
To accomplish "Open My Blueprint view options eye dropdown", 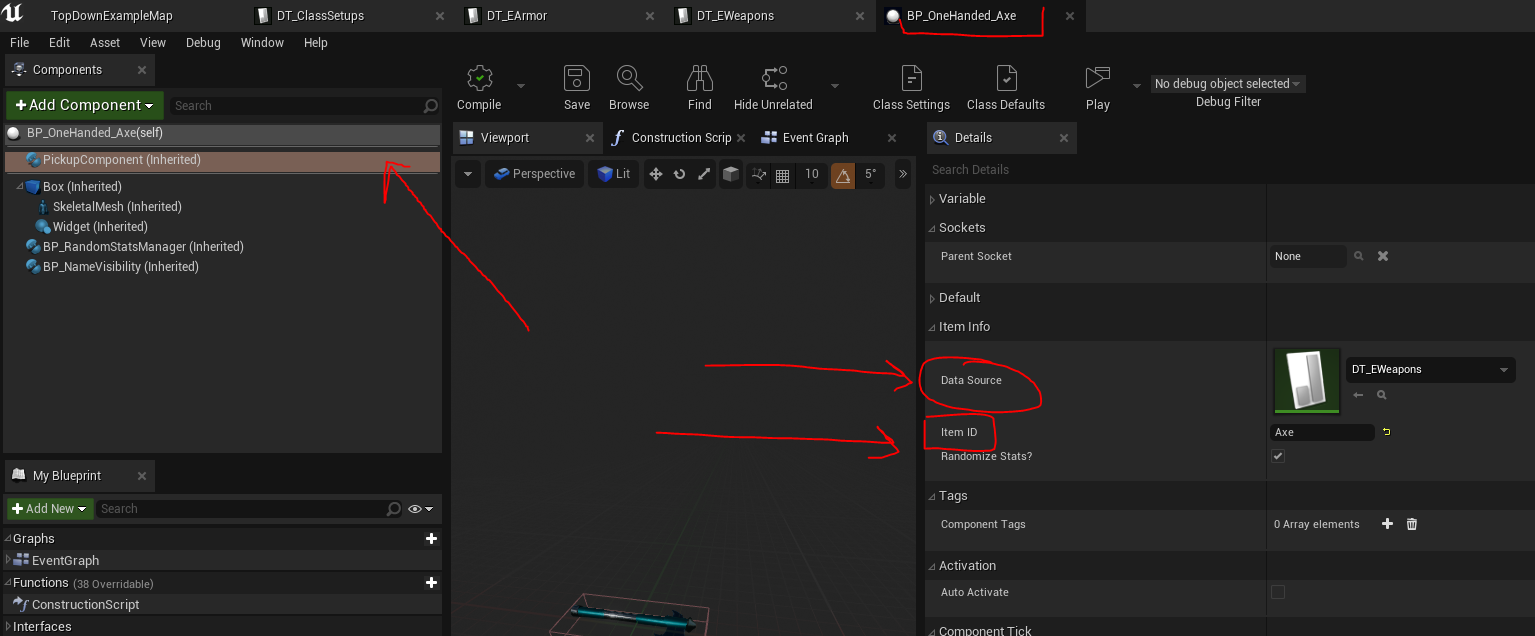I will click(x=420, y=509).
